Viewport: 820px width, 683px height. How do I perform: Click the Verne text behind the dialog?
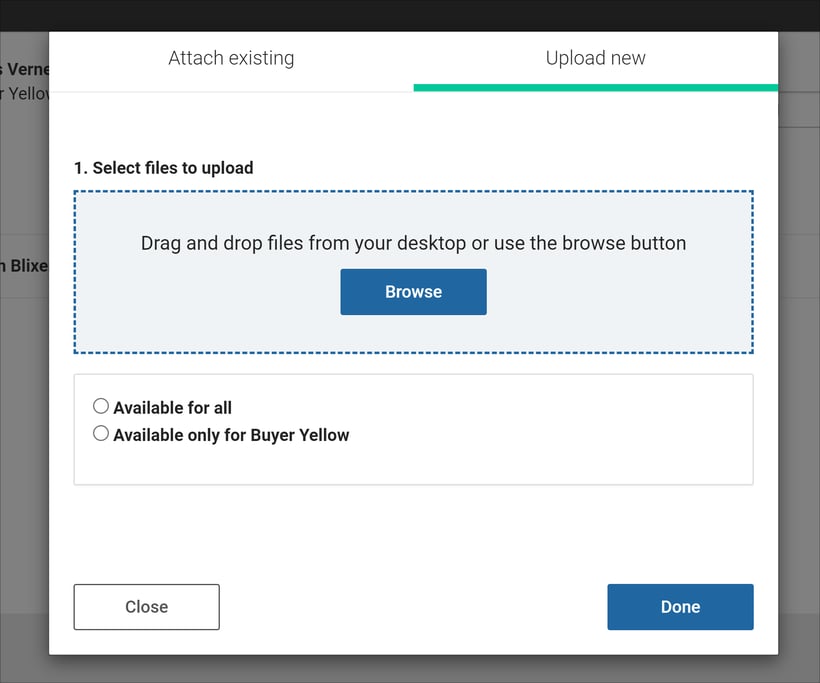click(x=22, y=69)
